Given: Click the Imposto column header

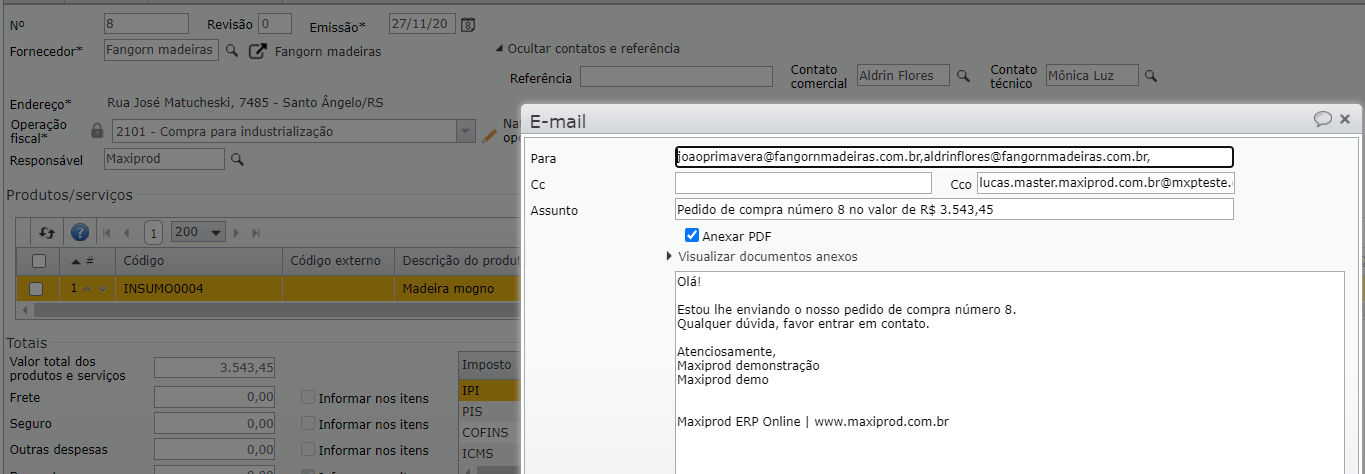Looking at the screenshot, I should point(489,365).
